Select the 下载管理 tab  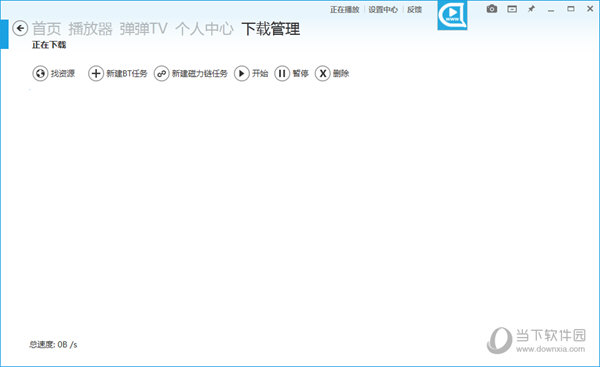271,29
